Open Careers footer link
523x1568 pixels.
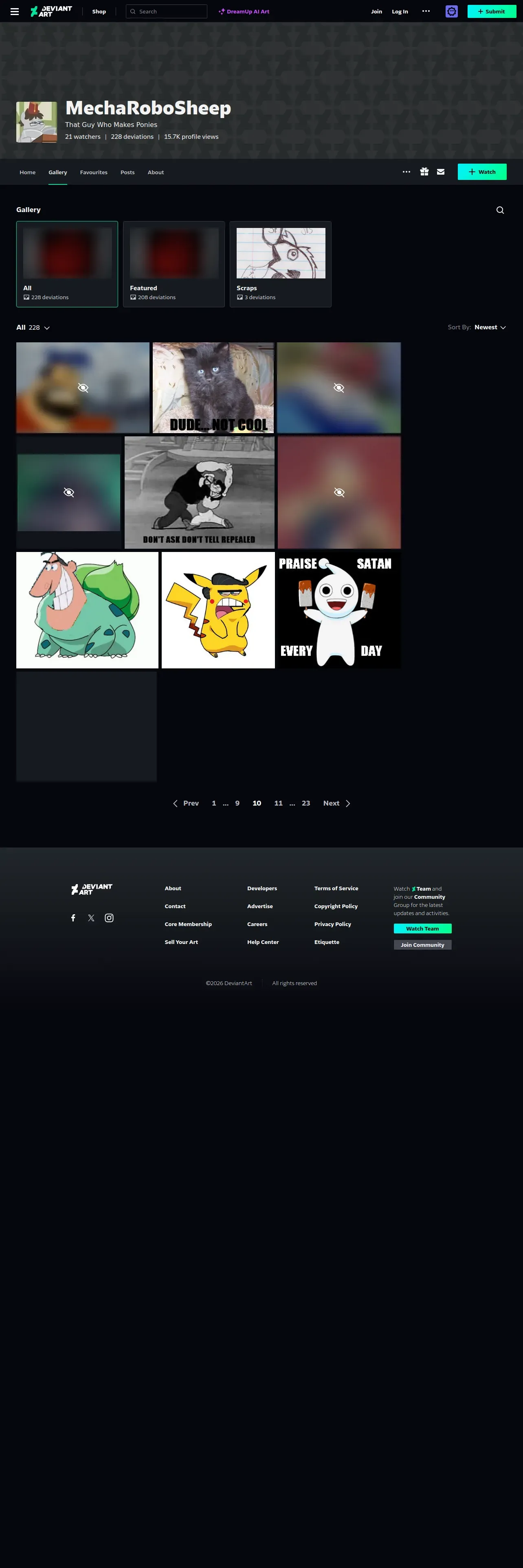coord(257,924)
